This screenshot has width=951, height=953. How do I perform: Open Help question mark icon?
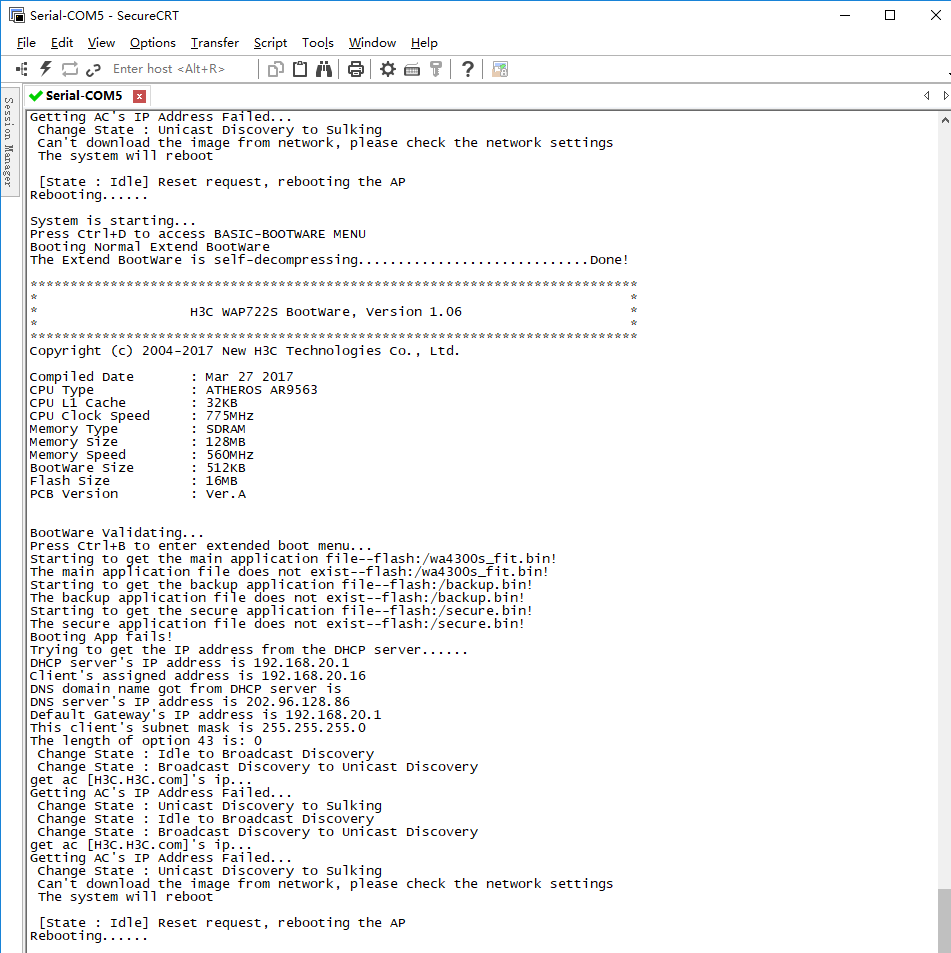pyautogui.click(x=467, y=69)
